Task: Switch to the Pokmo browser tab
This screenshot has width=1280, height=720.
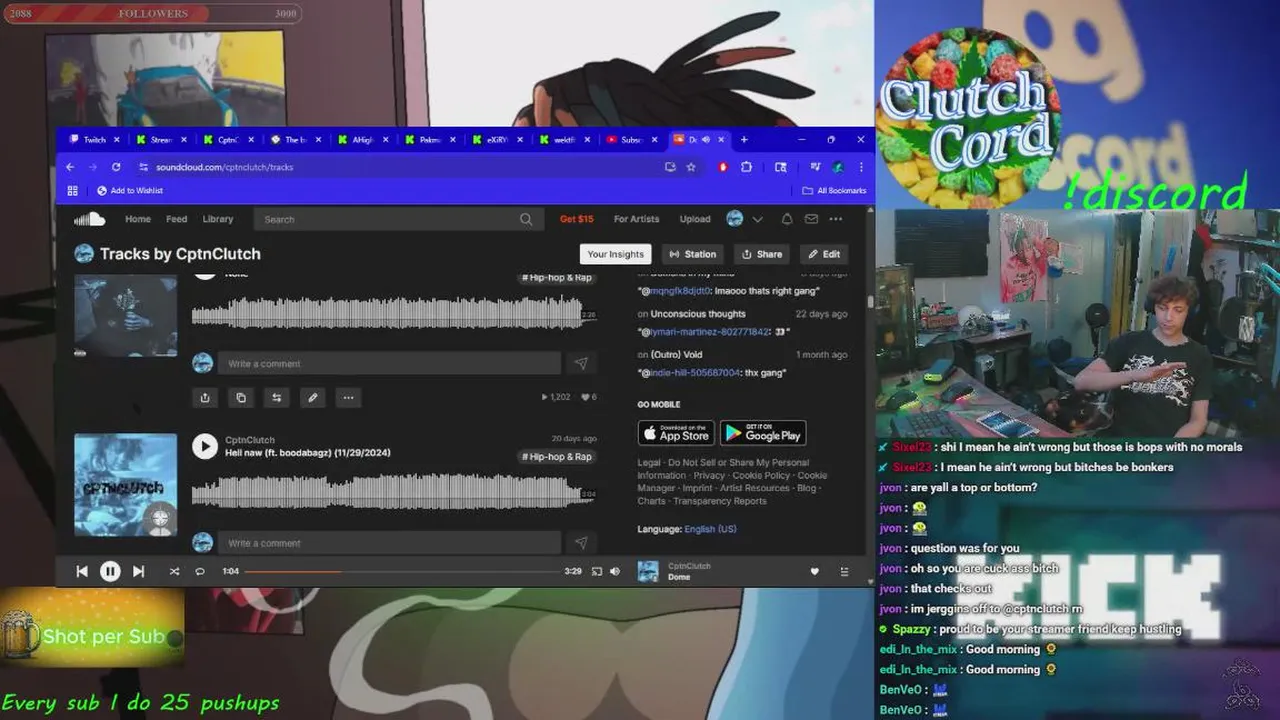Action: click(x=429, y=140)
